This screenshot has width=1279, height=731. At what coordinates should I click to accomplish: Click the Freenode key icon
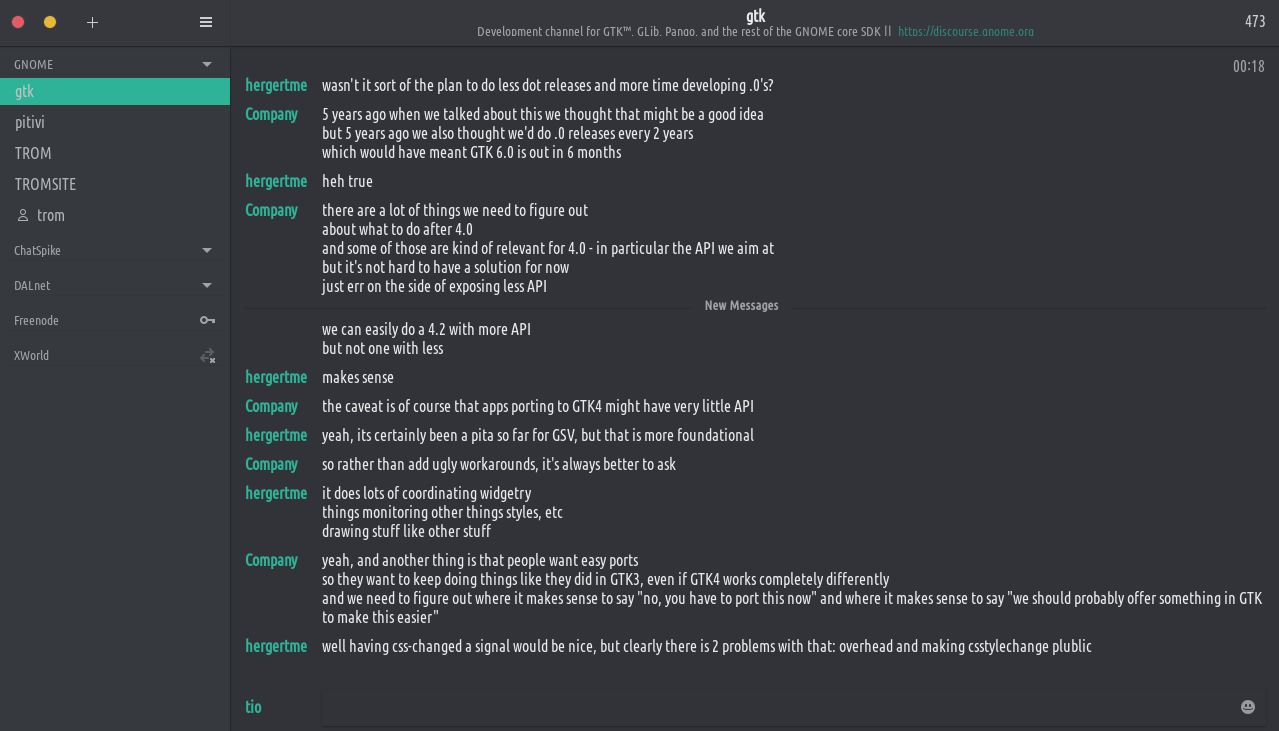(207, 320)
